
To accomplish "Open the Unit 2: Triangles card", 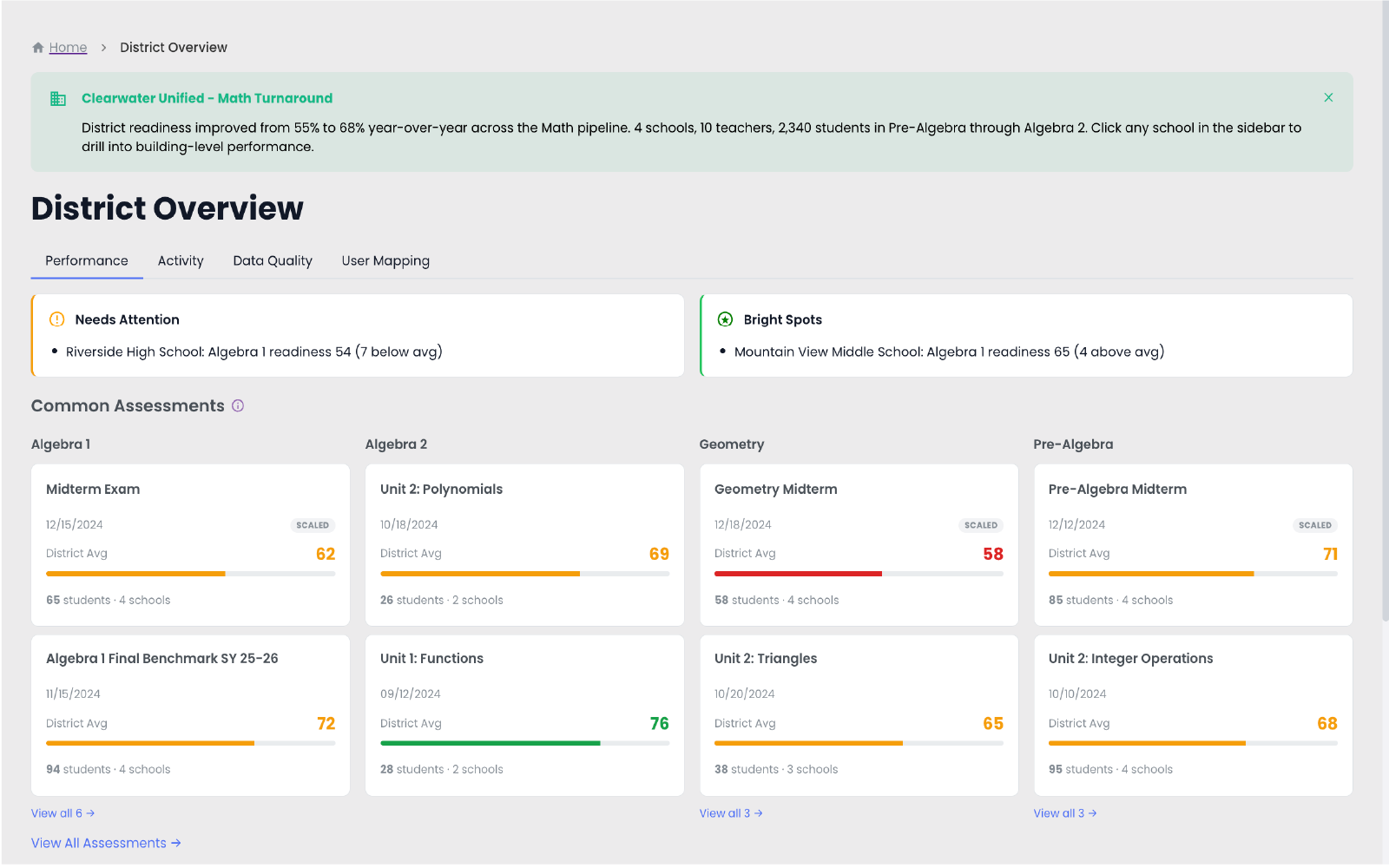I will click(859, 715).
